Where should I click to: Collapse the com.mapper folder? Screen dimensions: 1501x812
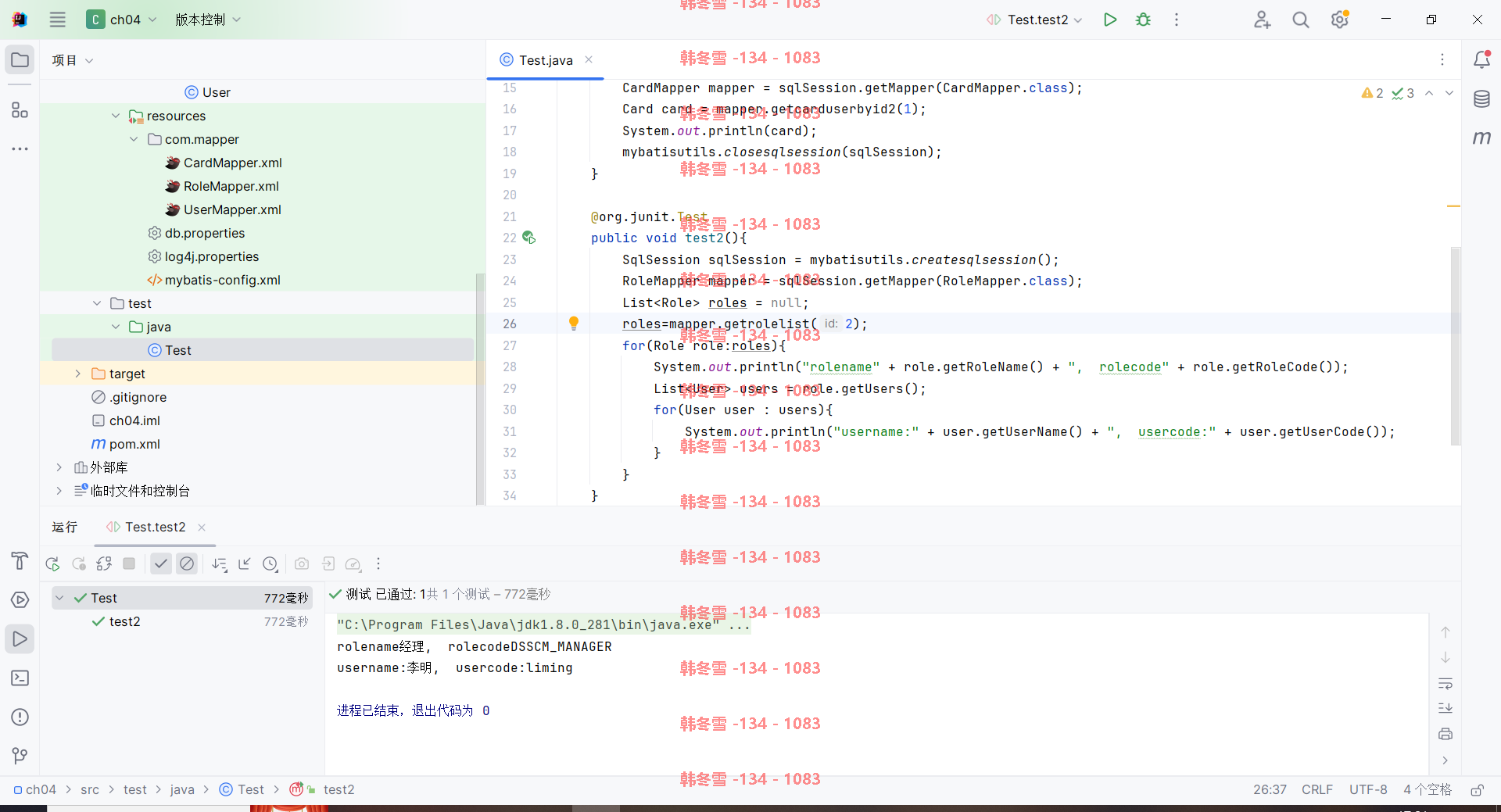(x=134, y=139)
